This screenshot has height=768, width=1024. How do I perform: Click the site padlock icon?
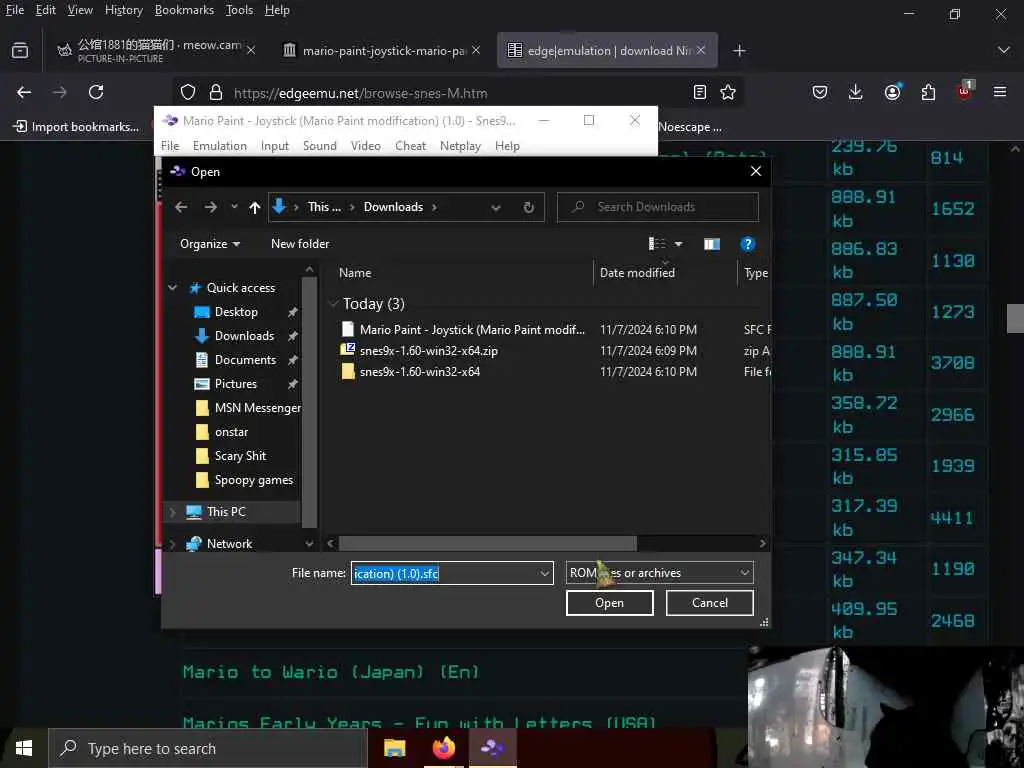click(x=216, y=93)
